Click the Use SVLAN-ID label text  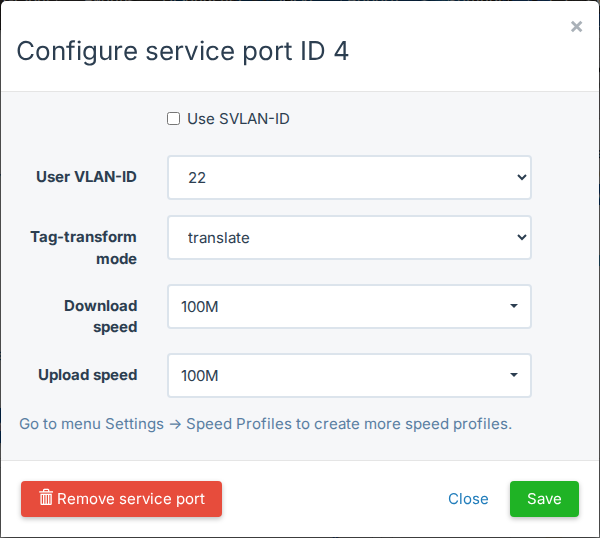pos(238,119)
